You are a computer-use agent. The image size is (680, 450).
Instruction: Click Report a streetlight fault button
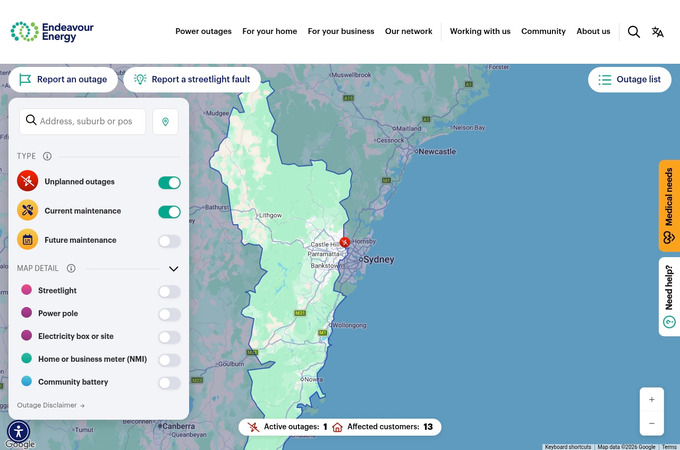(x=192, y=79)
